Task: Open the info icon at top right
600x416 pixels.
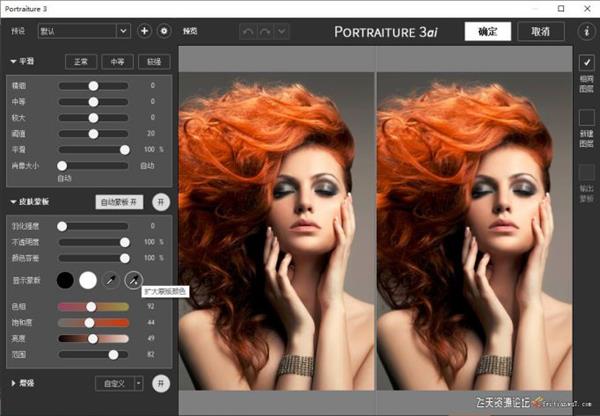Action: [586, 31]
